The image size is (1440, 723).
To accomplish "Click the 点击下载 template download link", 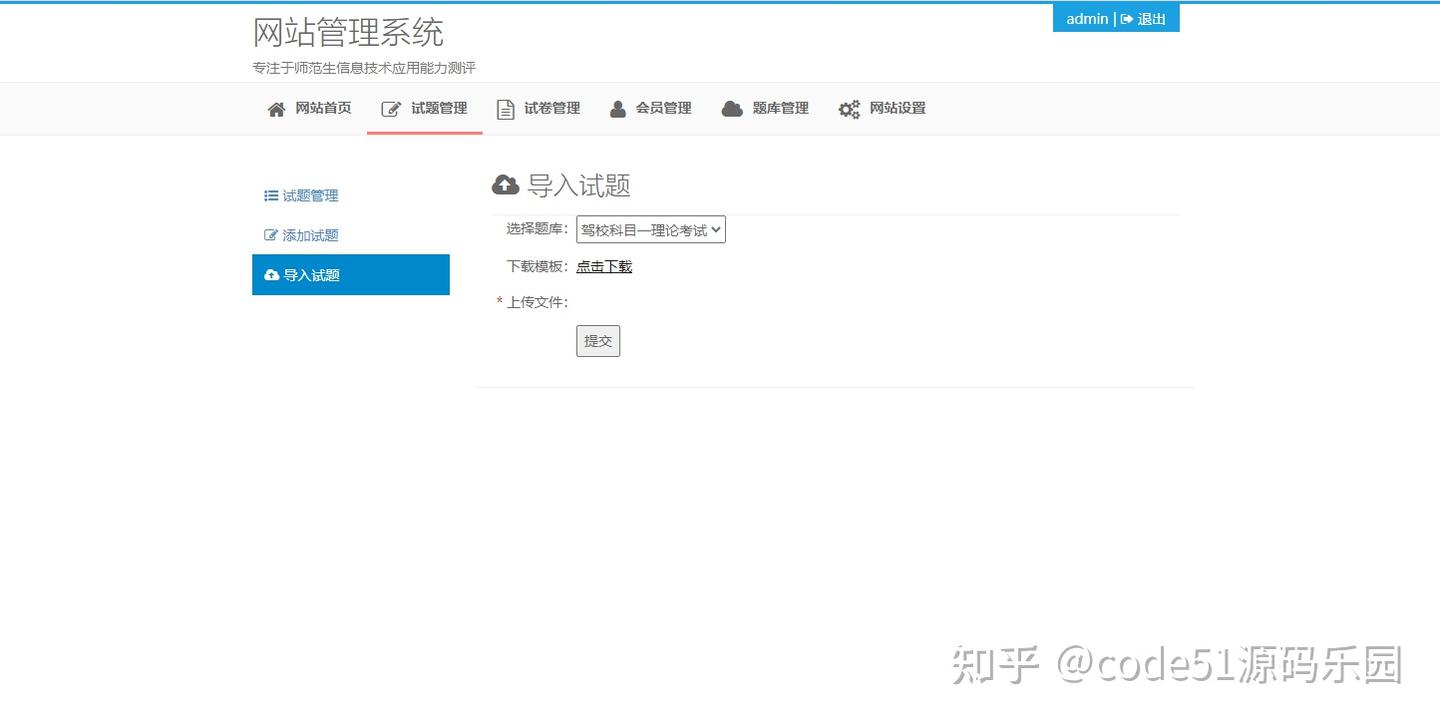I will [x=603, y=266].
